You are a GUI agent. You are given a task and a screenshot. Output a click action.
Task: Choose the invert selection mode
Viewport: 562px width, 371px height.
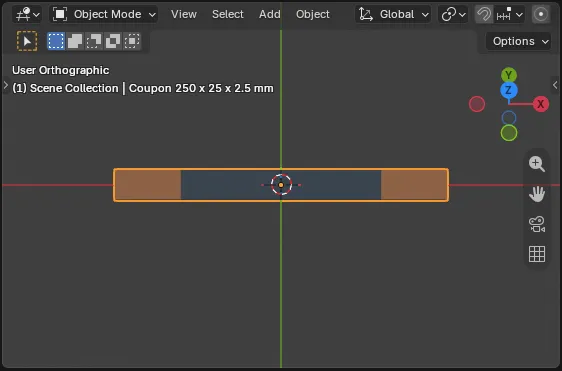coord(113,41)
